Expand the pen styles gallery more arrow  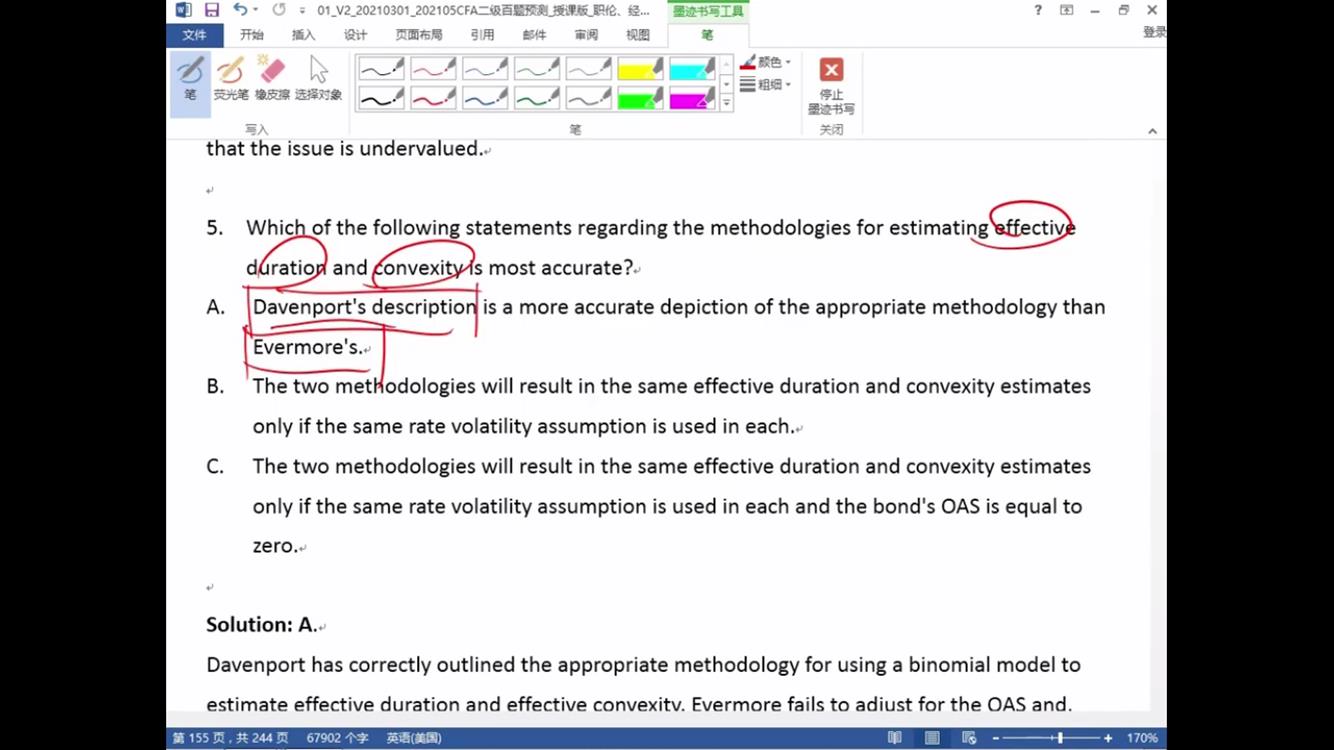click(x=727, y=103)
